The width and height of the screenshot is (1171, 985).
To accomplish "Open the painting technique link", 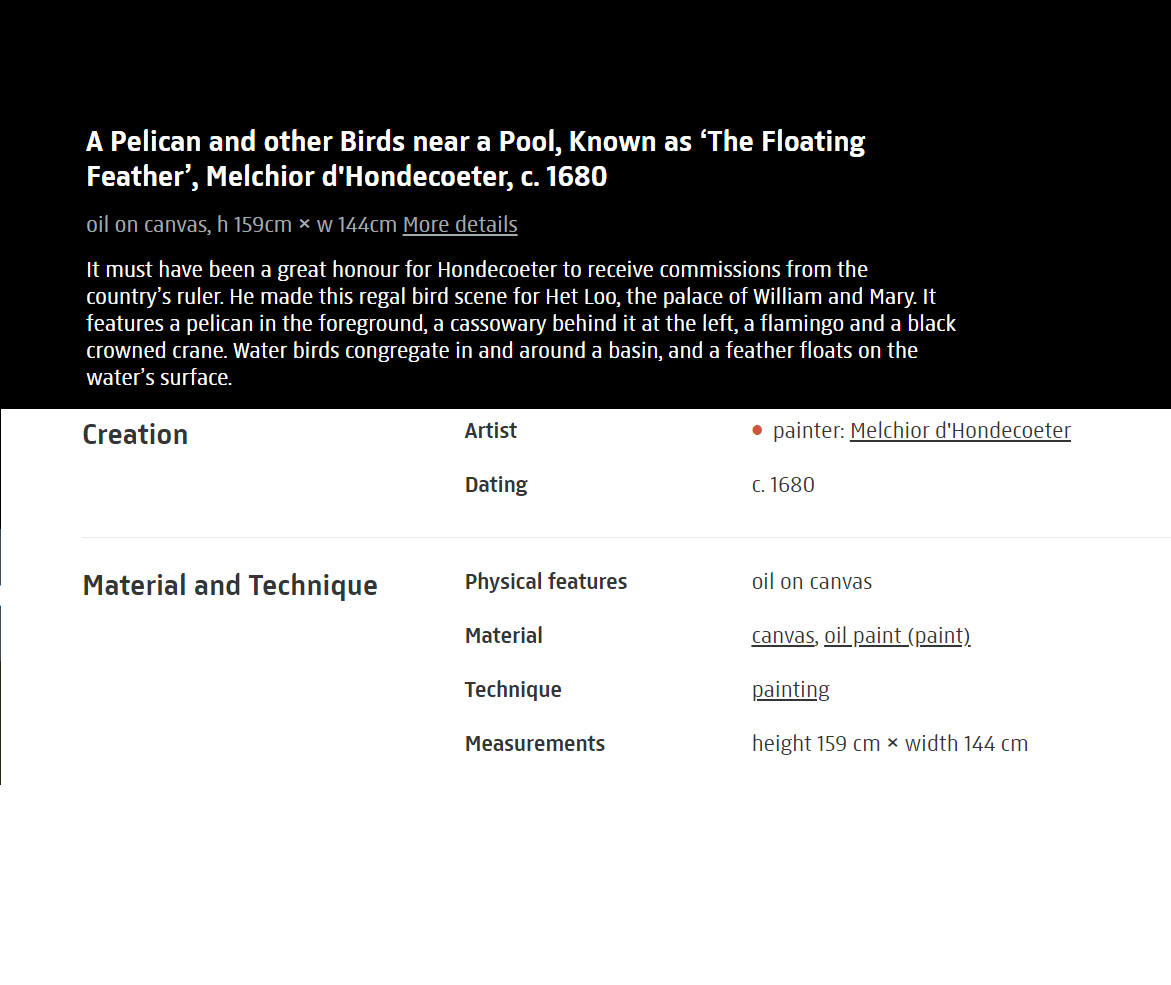I will 790,690.
